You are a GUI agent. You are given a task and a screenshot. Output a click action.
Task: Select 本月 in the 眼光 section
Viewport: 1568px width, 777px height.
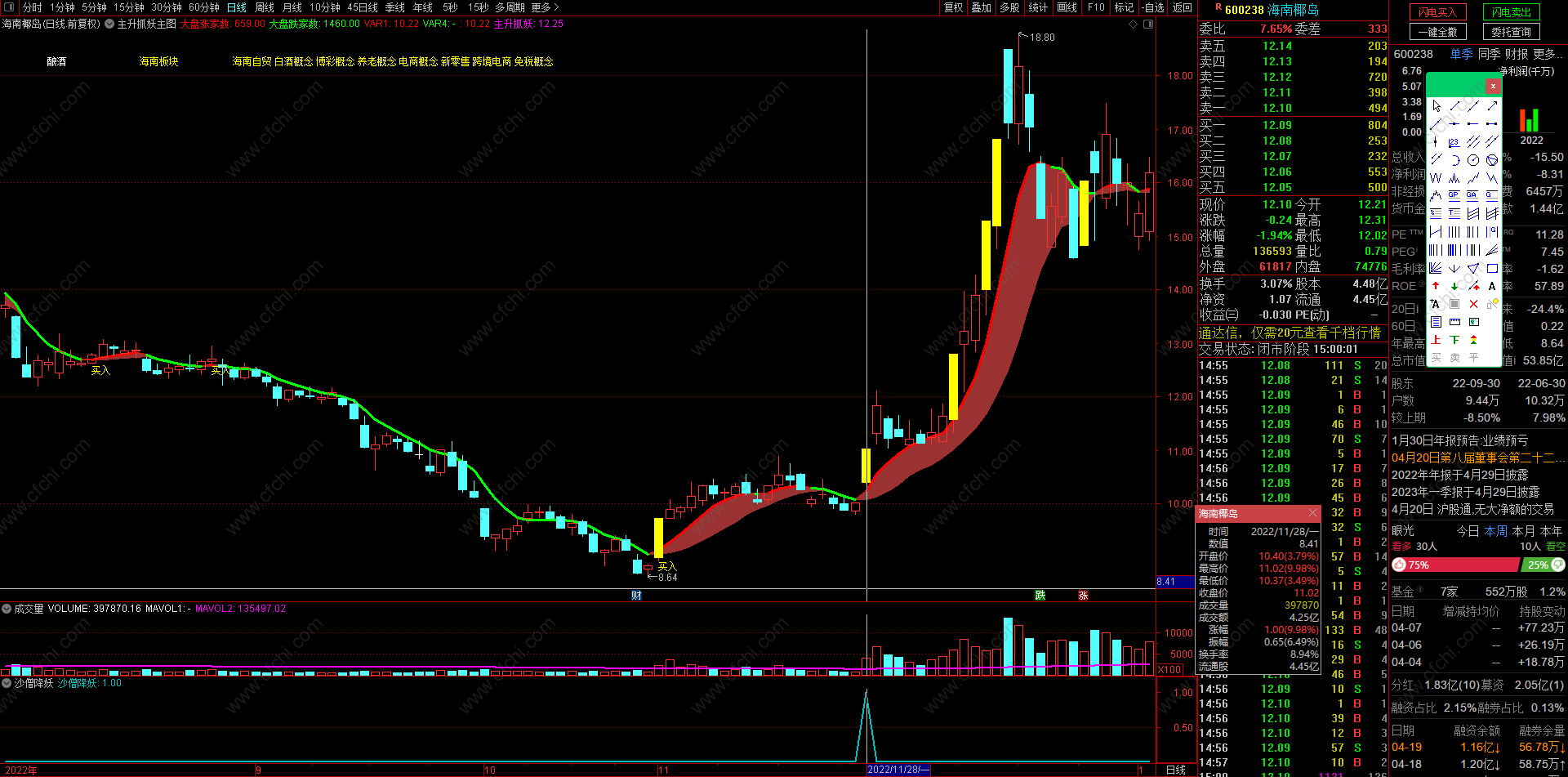[x=1524, y=531]
